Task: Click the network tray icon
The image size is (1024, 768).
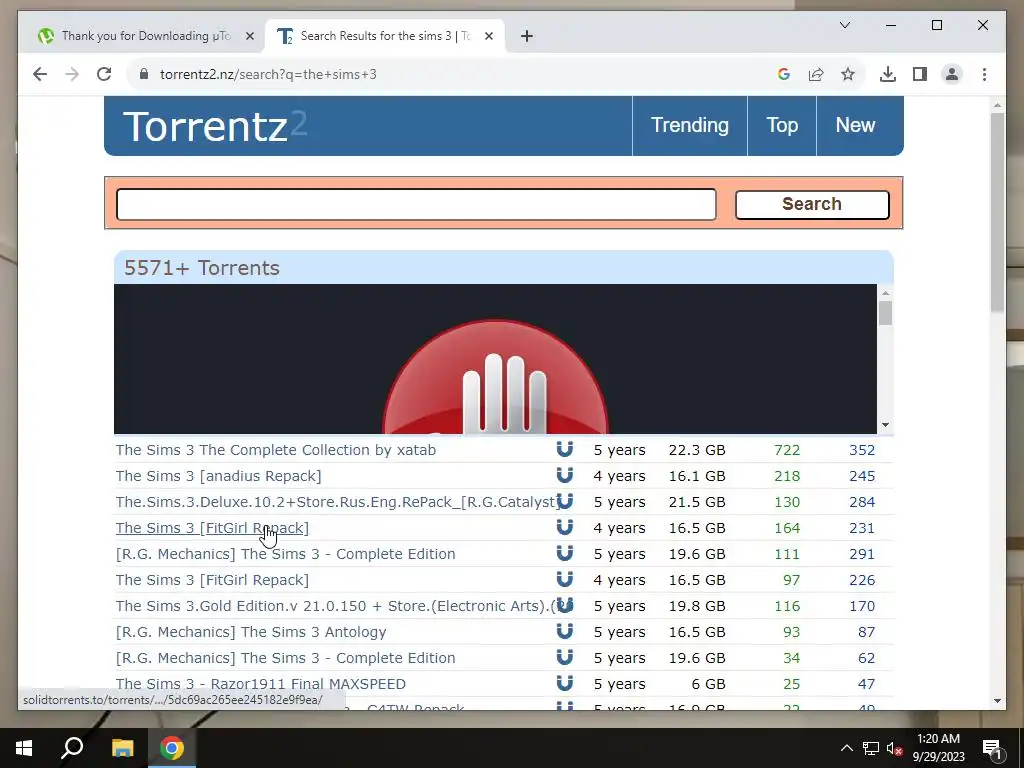Action: [x=871, y=748]
